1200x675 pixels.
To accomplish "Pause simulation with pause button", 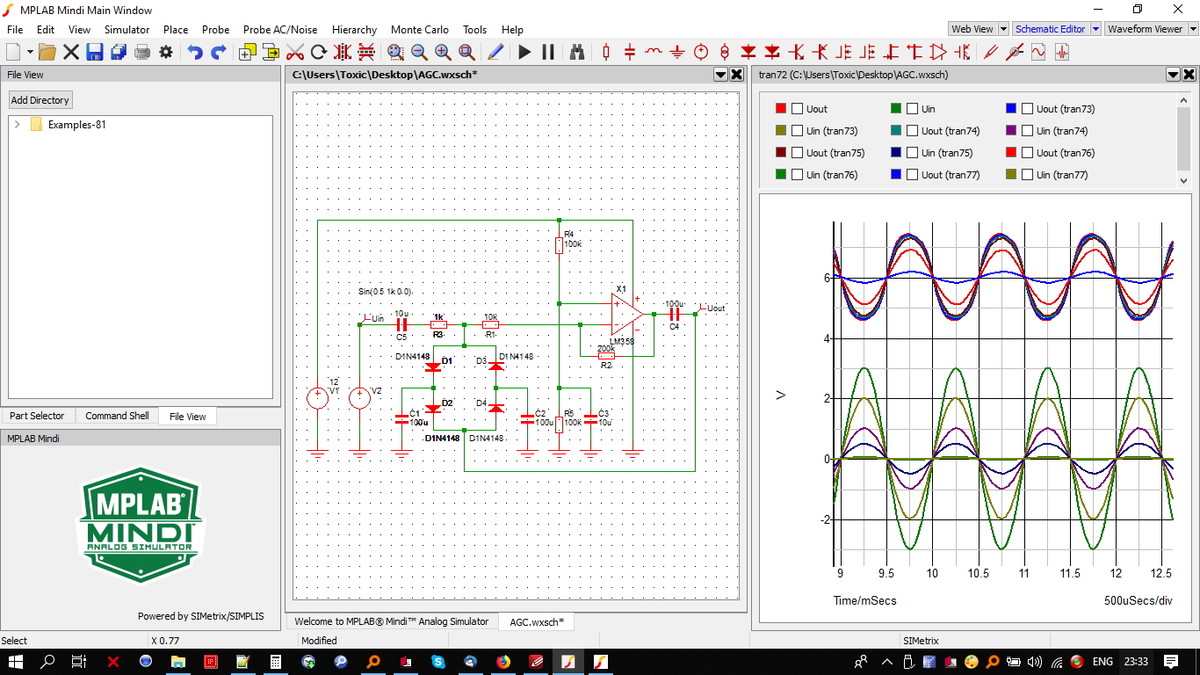I will [x=548, y=52].
